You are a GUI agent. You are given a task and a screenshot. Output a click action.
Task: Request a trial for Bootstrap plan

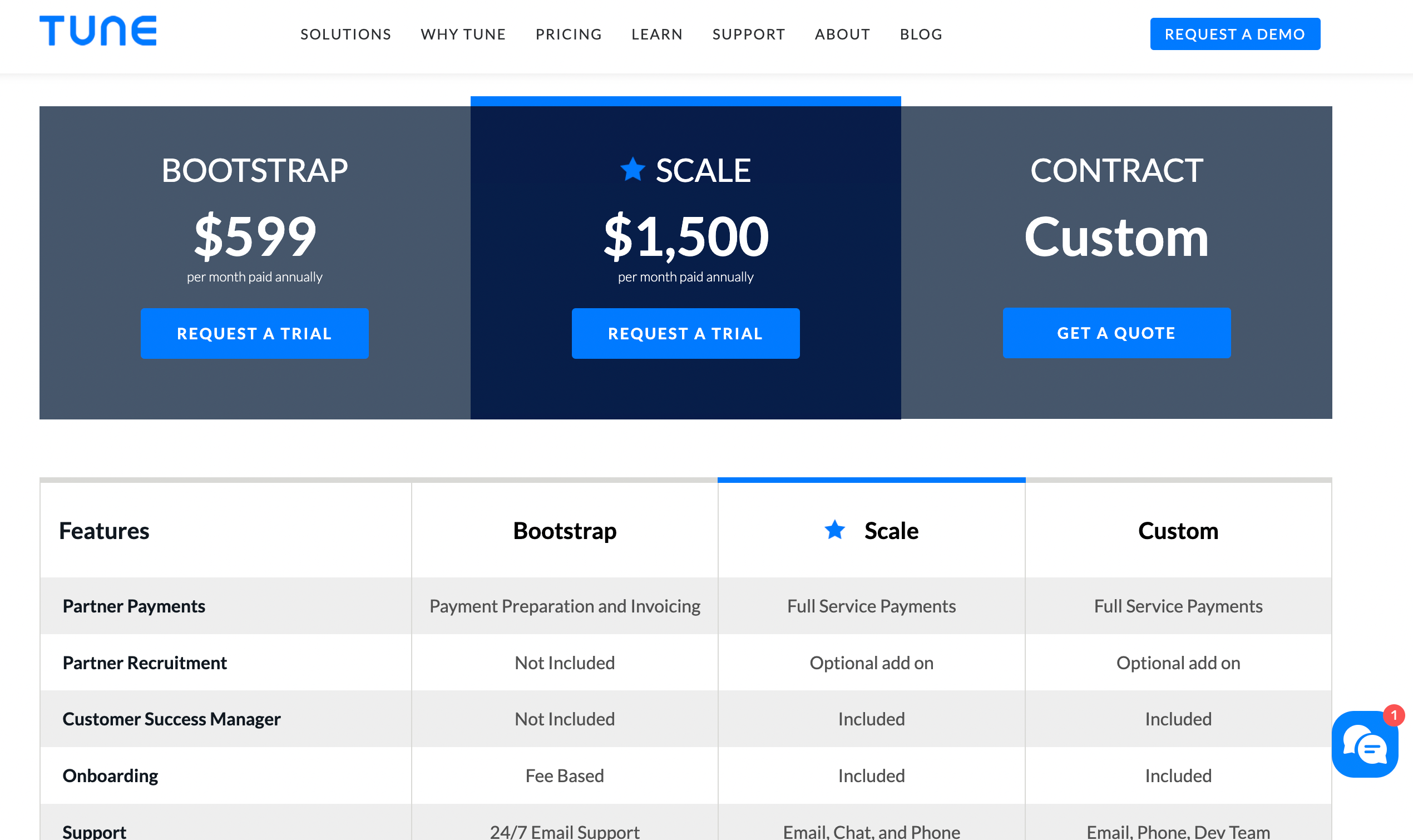coord(255,333)
